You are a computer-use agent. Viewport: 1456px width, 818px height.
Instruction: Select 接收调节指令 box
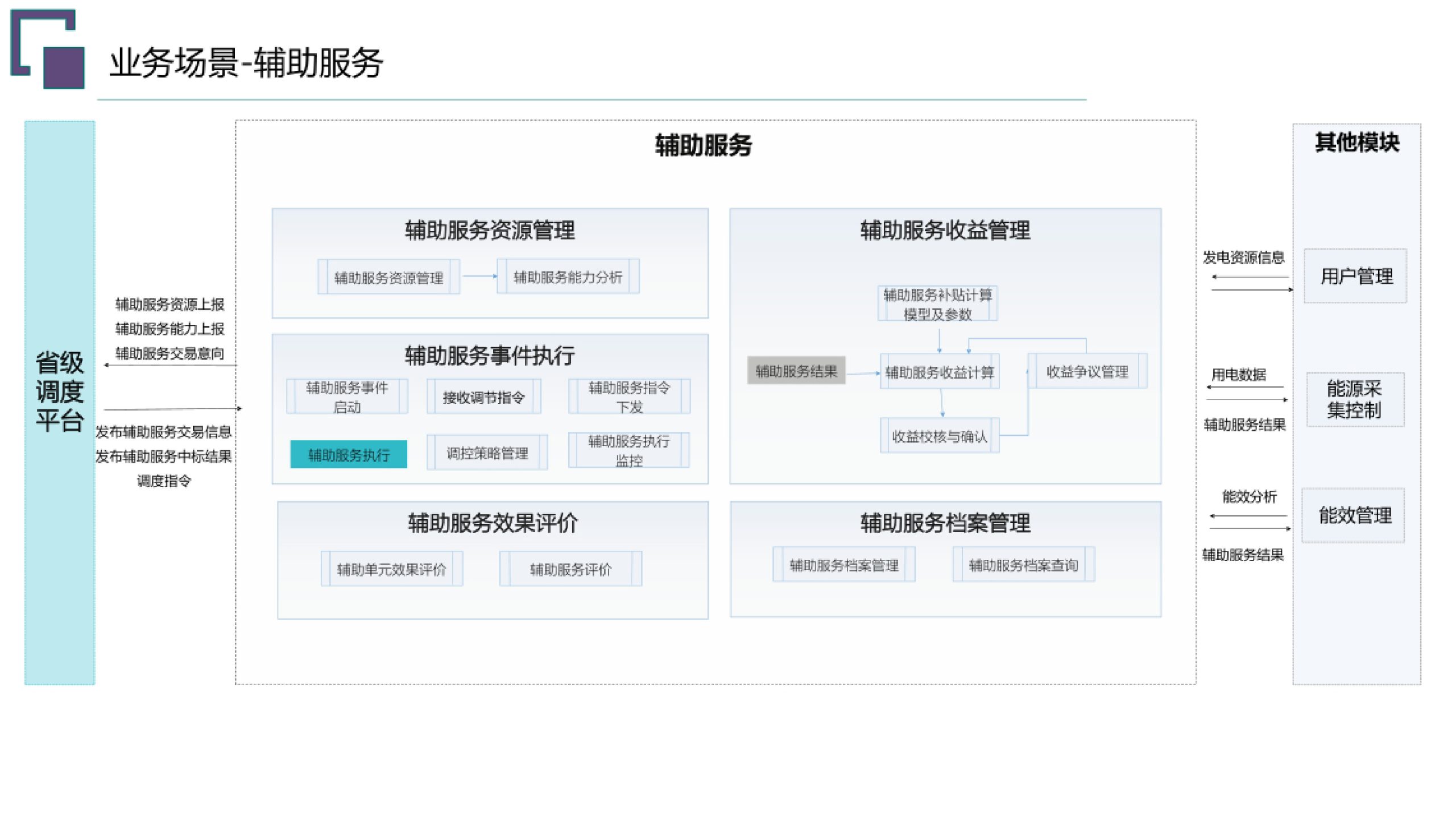(x=484, y=396)
